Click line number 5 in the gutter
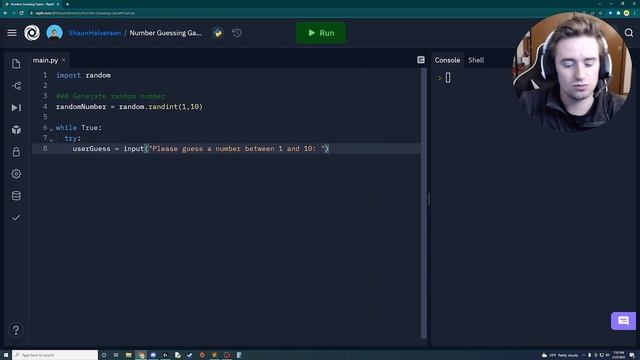640x360 pixels. coord(45,117)
